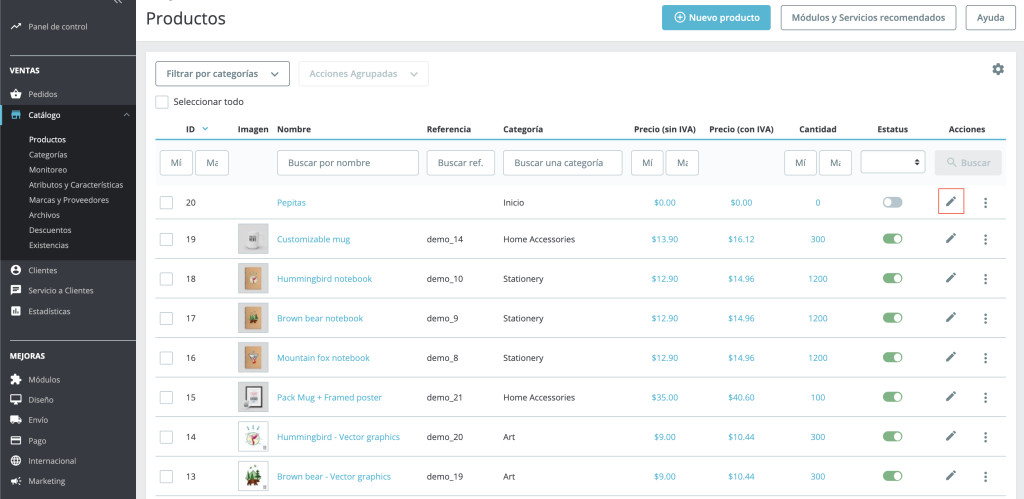Tick checkbox for Customizable mug

click(x=167, y=239)
